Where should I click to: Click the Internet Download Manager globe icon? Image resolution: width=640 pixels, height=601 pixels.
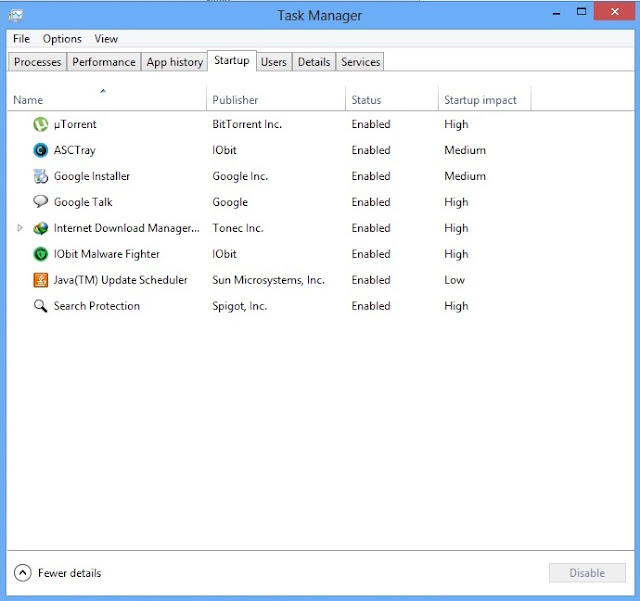pyautogui.click(x=40, y=228)
